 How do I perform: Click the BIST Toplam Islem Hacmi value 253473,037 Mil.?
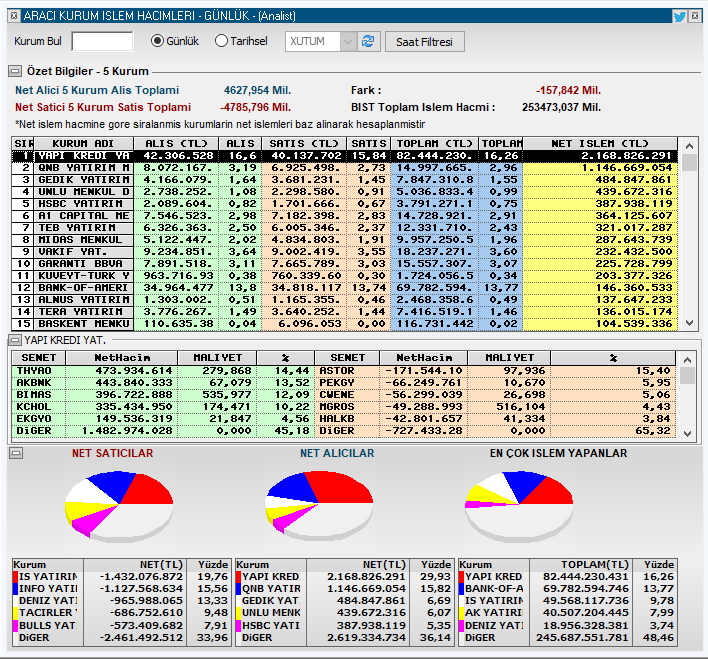(561, 107)
